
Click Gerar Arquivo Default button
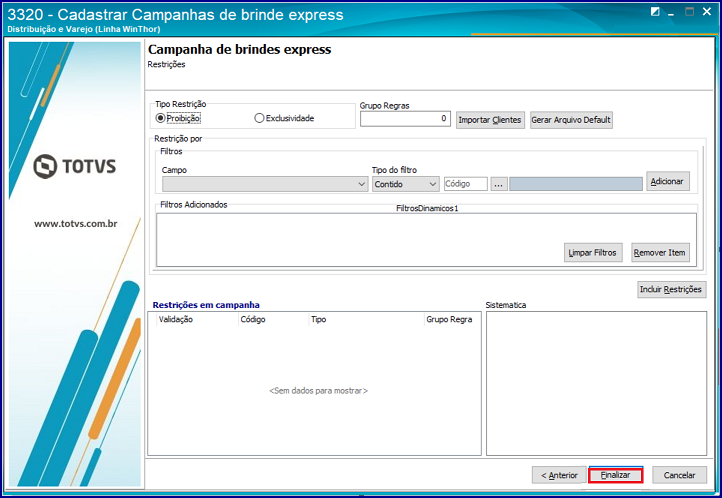click(571, 120)
